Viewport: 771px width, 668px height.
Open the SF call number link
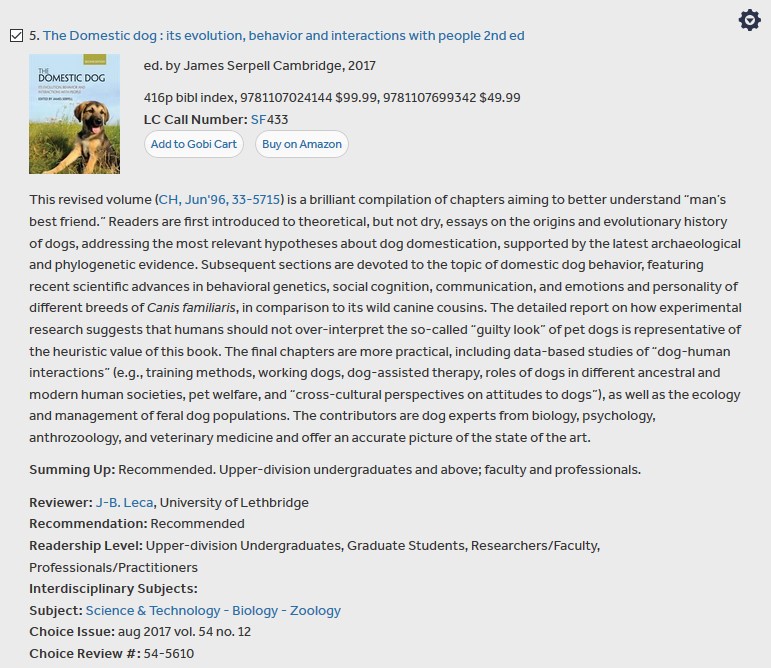coord(258,120)
